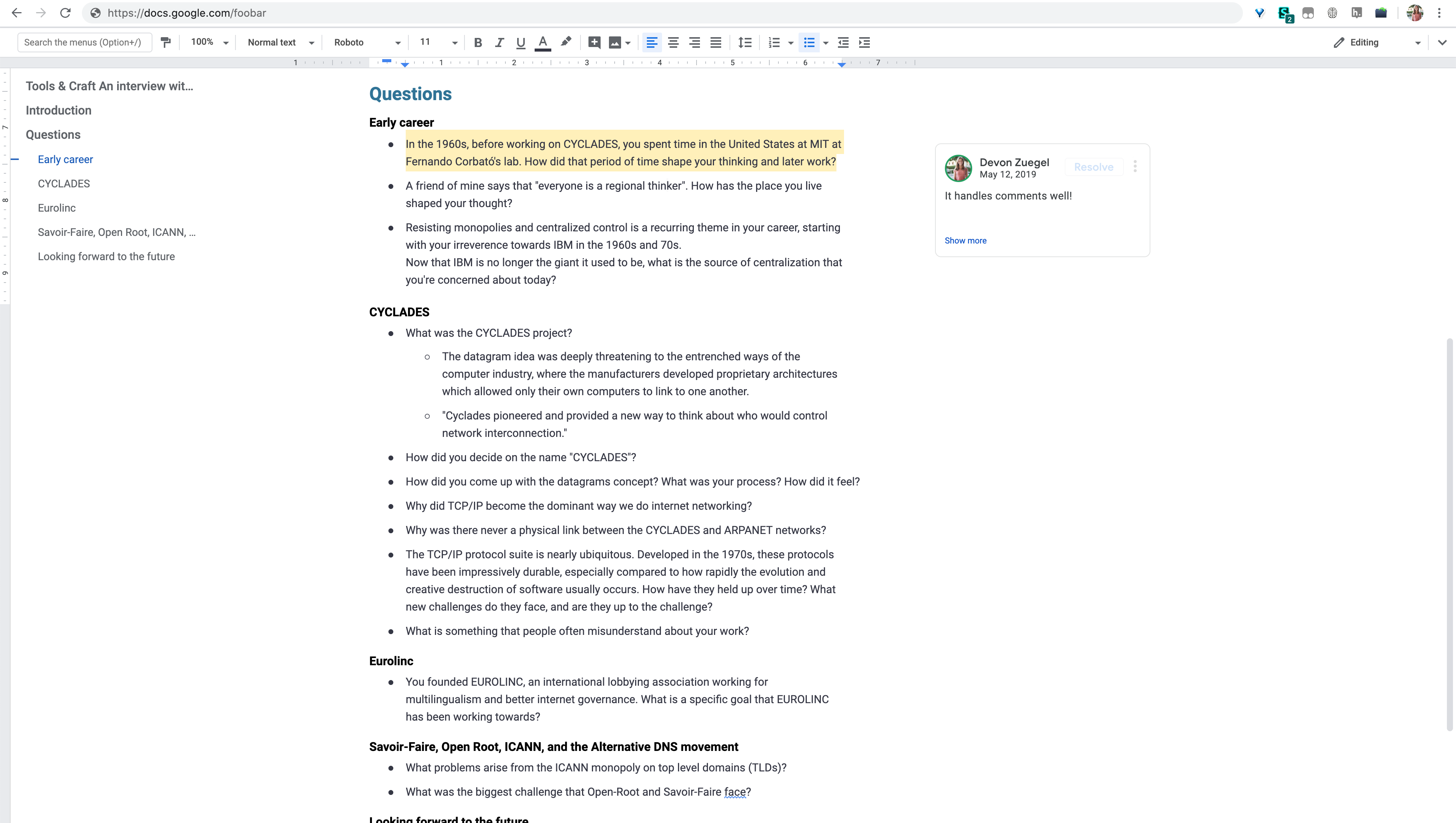Open line spacing options
1456x823 pixels.
tap(745, 42)
